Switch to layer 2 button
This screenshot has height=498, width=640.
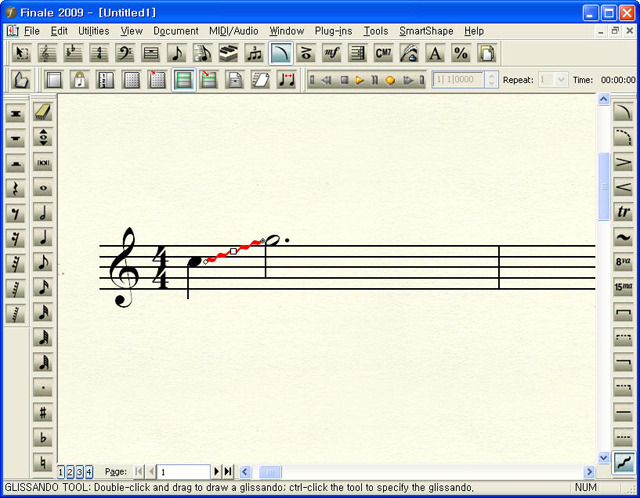click(71, 471)
